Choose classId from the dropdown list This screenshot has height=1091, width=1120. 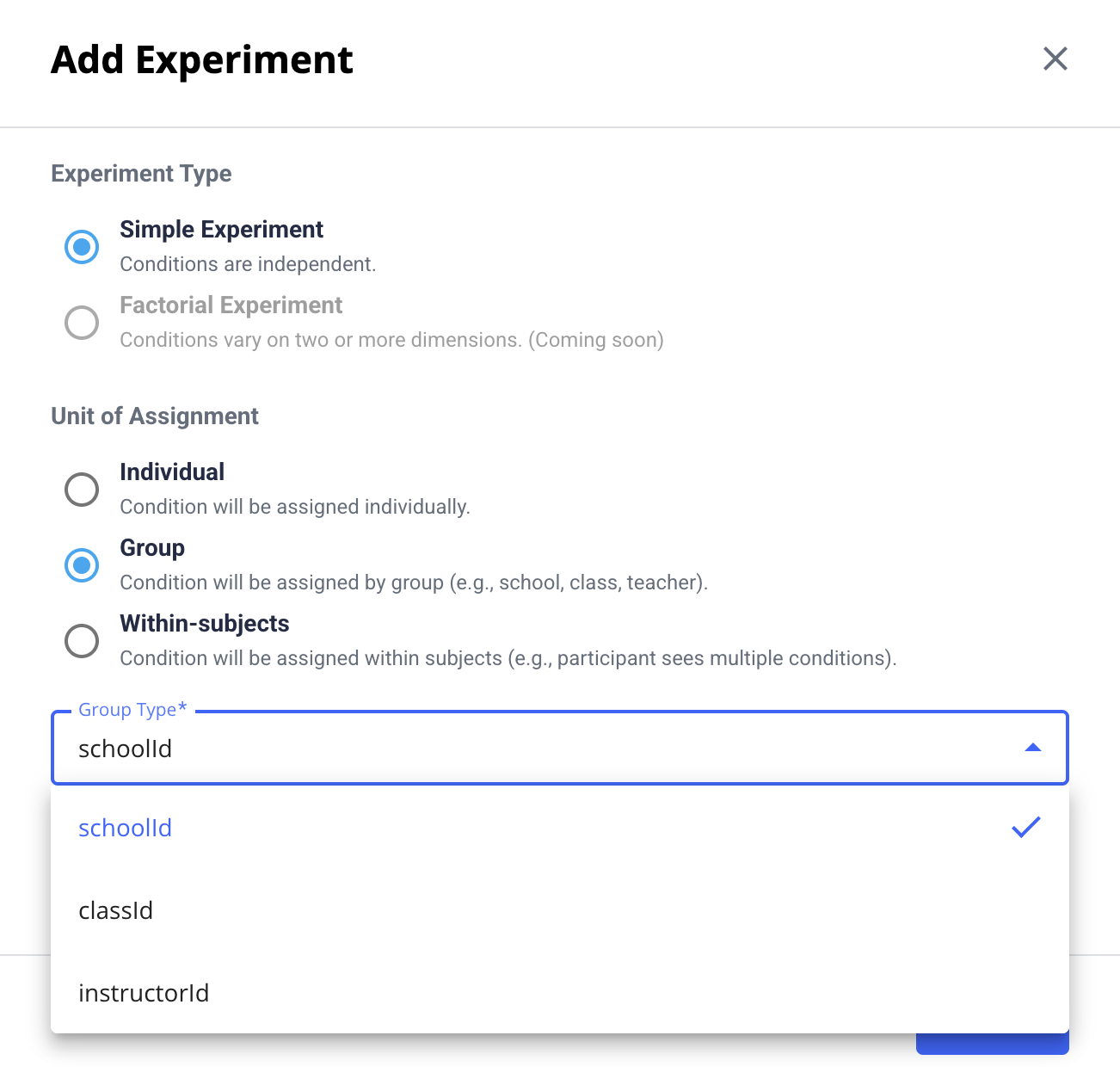pyautogui.click(x=116, y=910)
